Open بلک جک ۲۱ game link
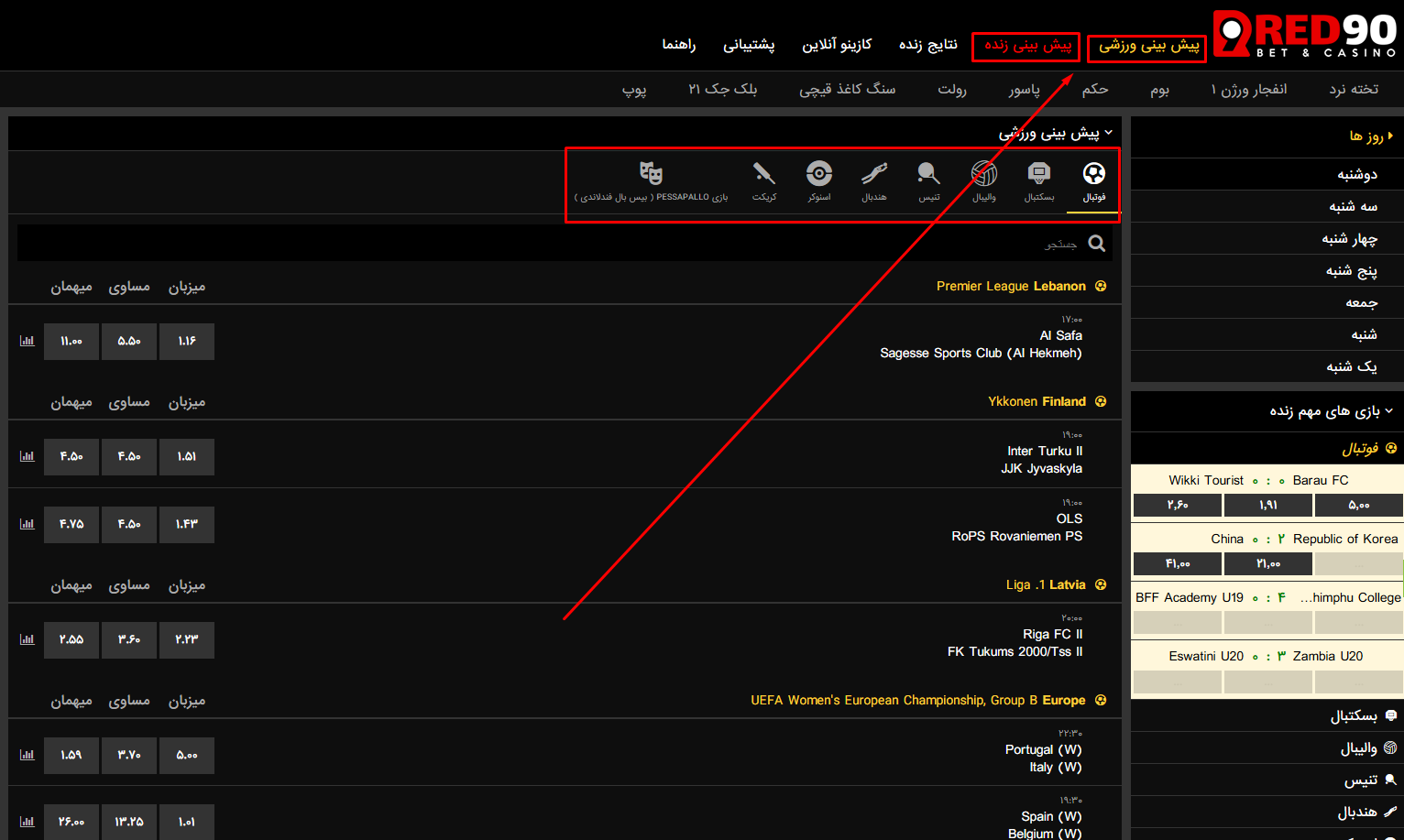Viewport: 1404px width, 840px height. point(723,89)
